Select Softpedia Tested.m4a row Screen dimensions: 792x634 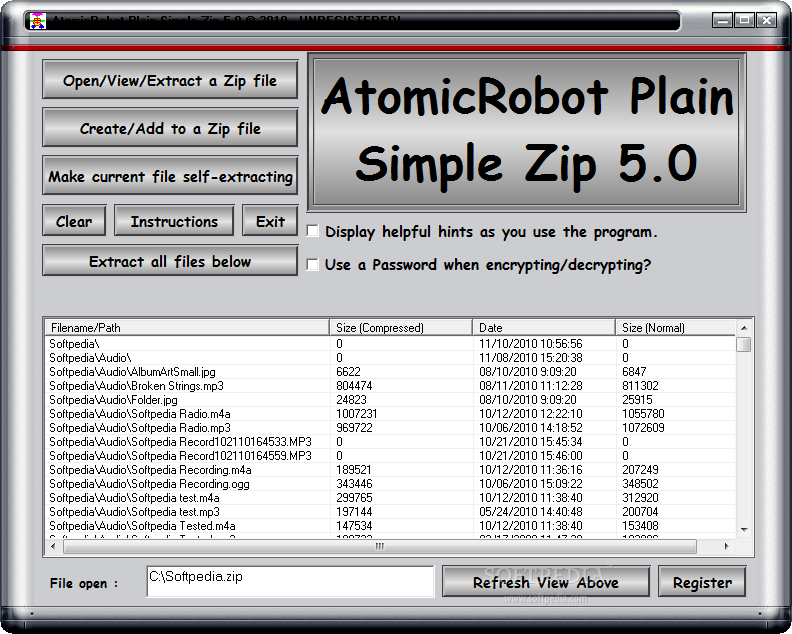pos(390,526)
